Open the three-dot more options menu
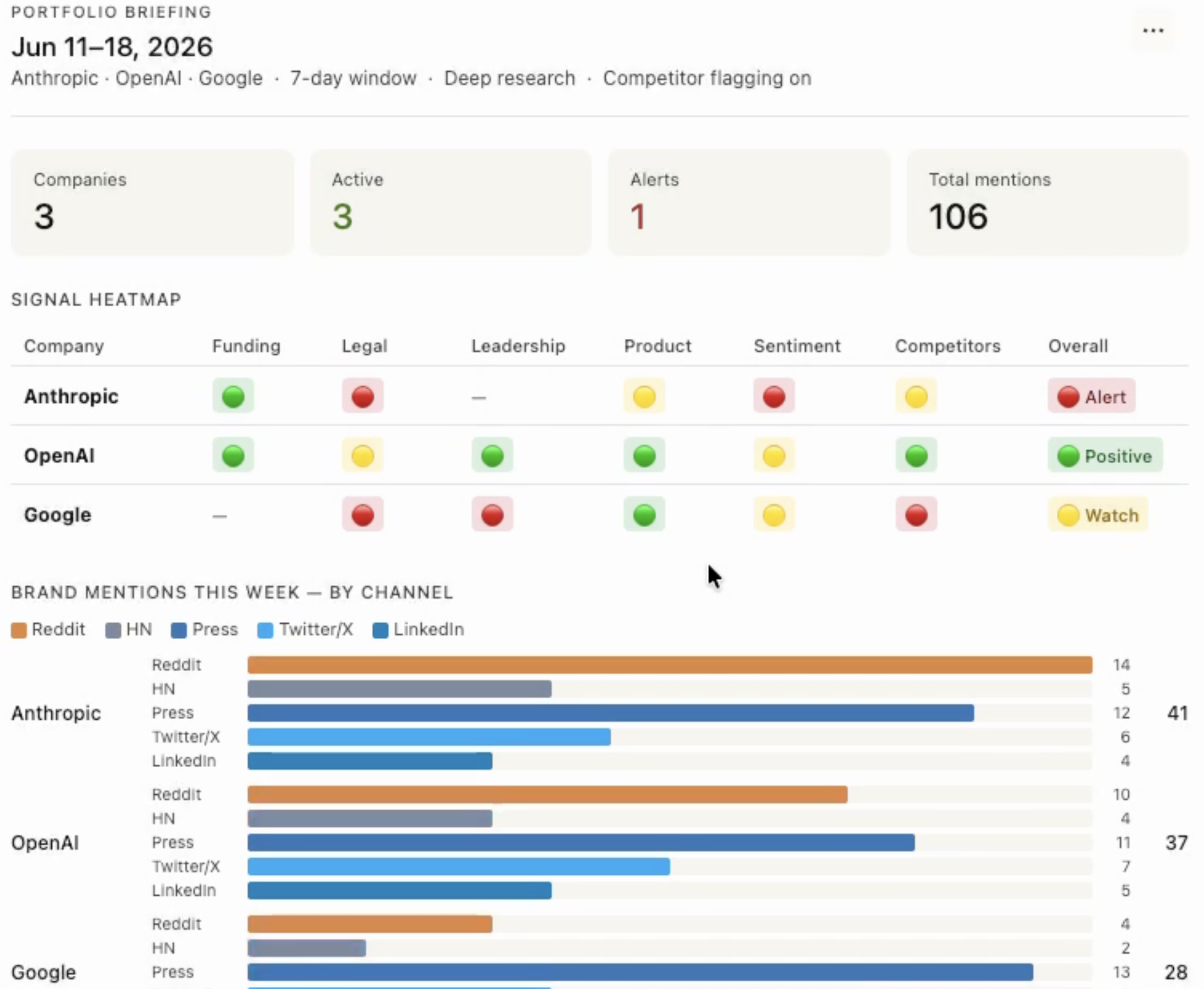Screen dimensions: 1204x989 pyautogui.click(x=1153, y=31)
